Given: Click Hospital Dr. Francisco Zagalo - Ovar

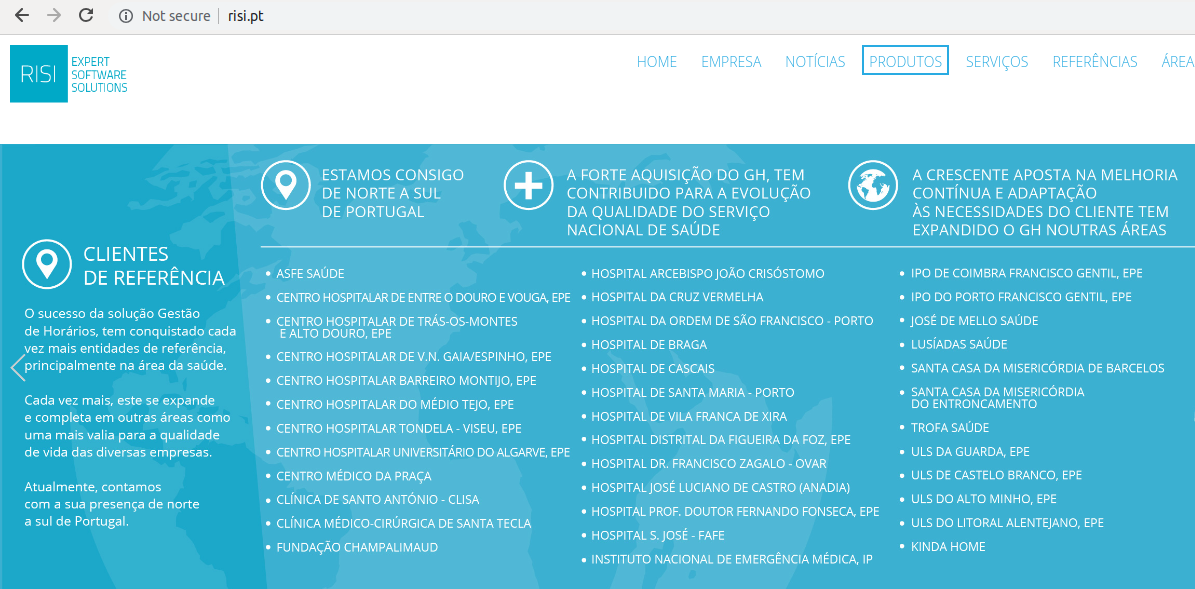Looking at the screenshot, I should pyautogui.click(x=709, y=463).
